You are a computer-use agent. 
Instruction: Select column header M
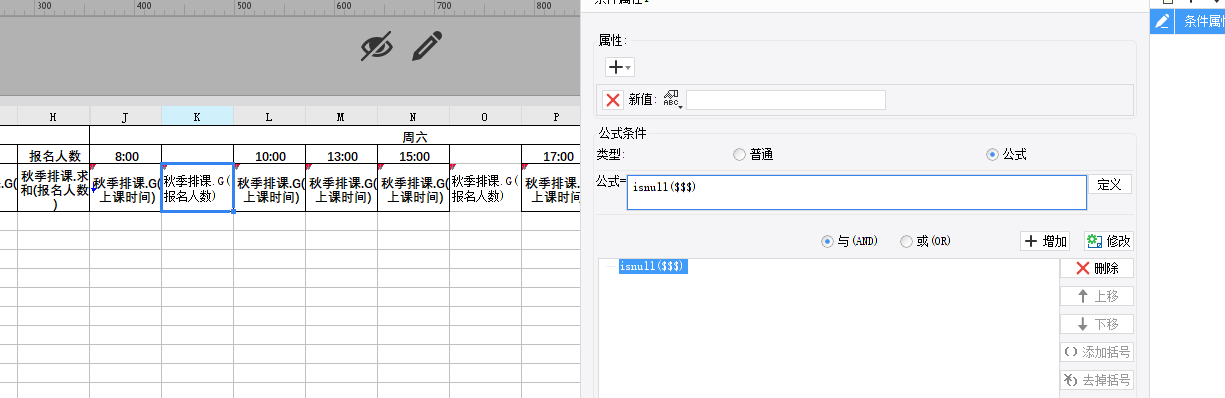pyautogui.click(x=341, y=117)
